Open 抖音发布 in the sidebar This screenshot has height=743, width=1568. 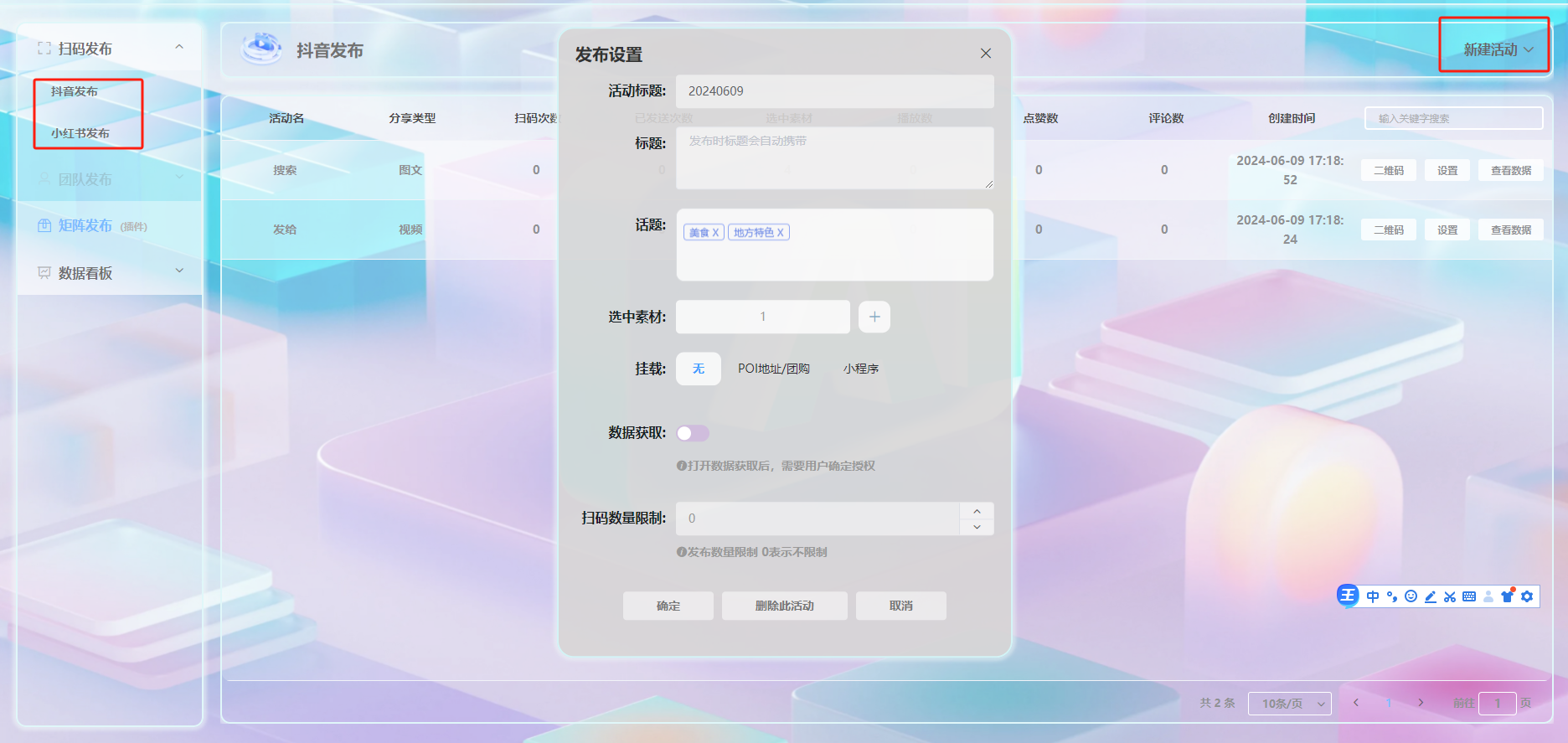[x=75, y=91]
